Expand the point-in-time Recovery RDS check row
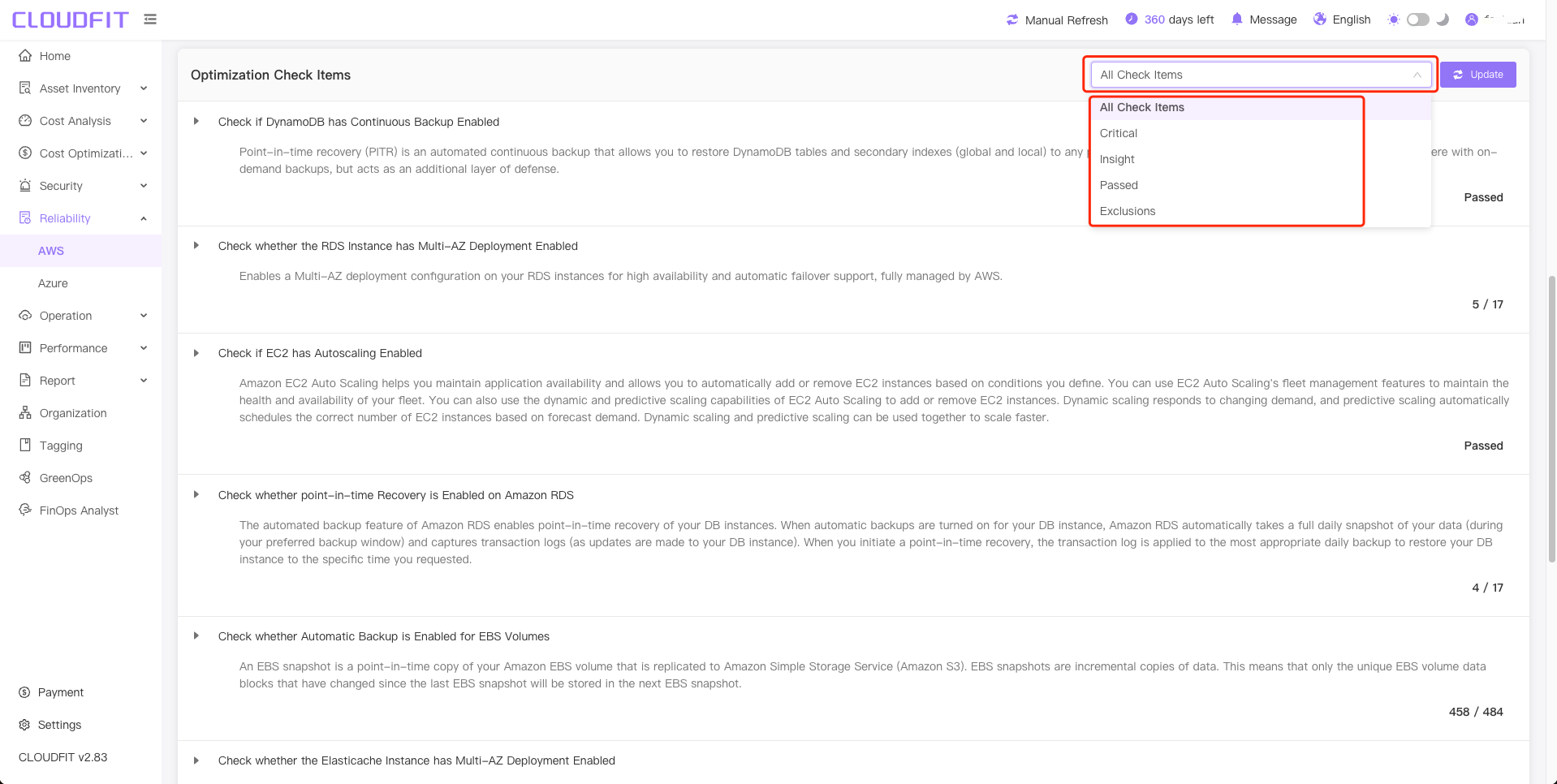 [196, 495]
